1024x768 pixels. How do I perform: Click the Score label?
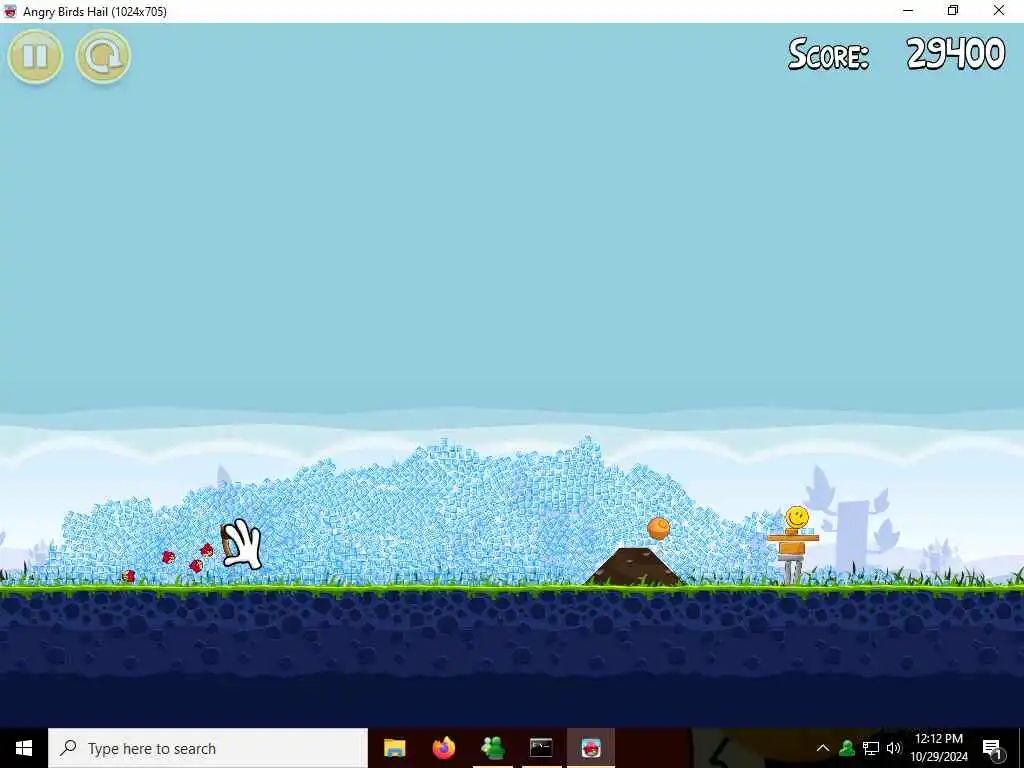828,54
